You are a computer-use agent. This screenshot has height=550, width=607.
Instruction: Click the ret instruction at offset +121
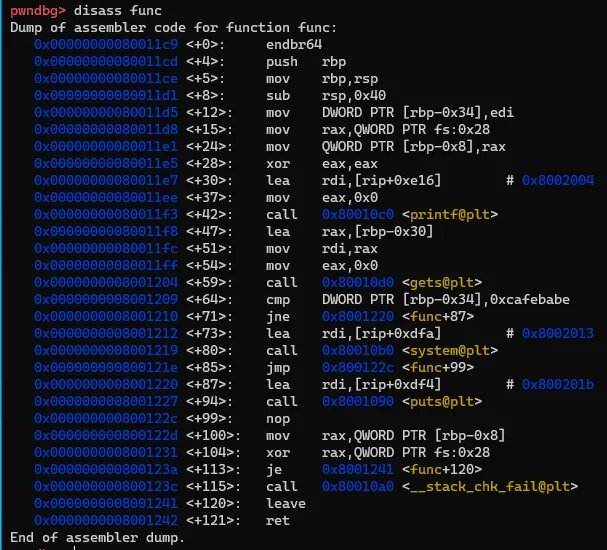click(278, 520)
